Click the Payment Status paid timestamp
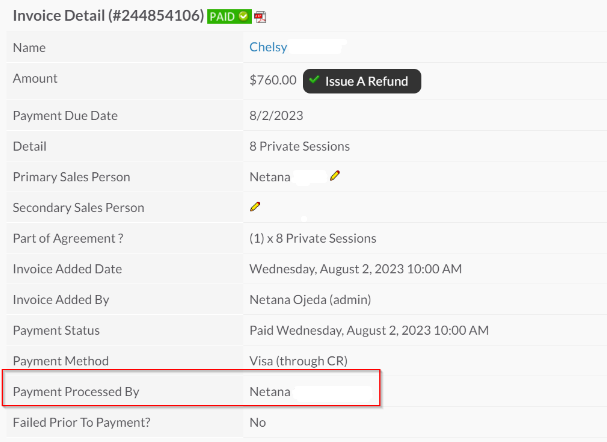The image size is (607, 442). point(369,330)
